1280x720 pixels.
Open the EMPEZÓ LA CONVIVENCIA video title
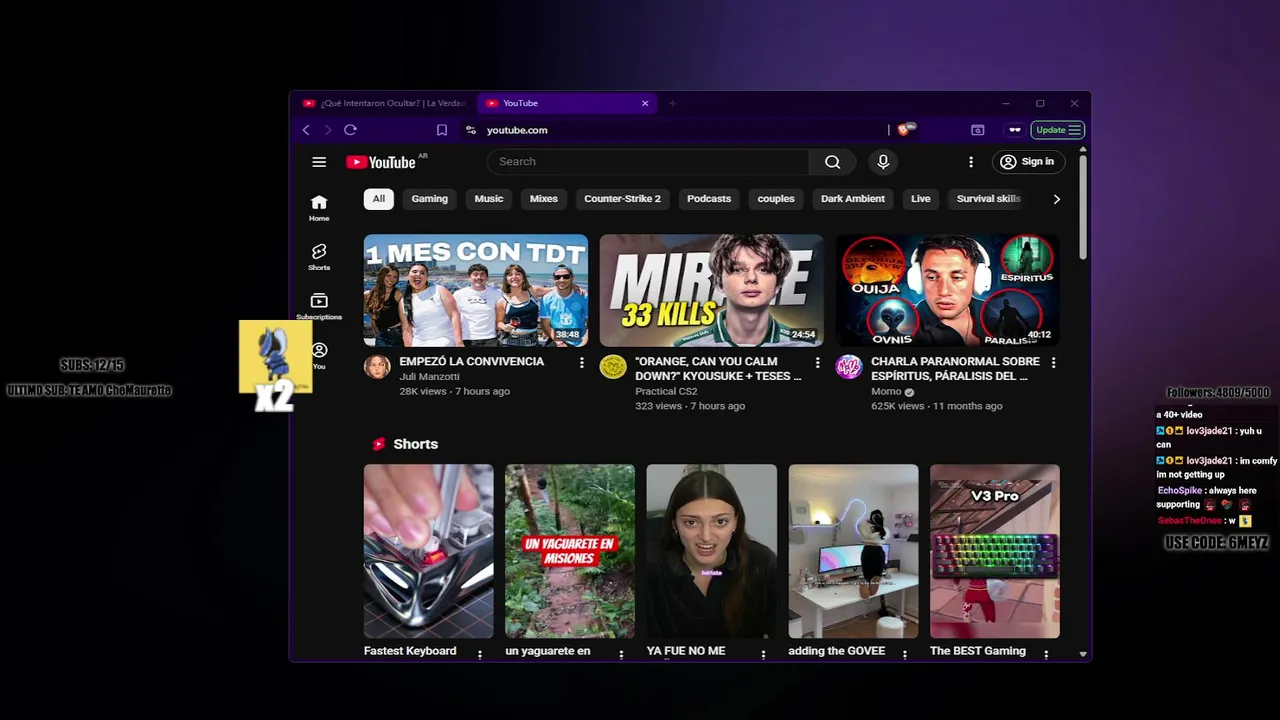click(472, 362)
